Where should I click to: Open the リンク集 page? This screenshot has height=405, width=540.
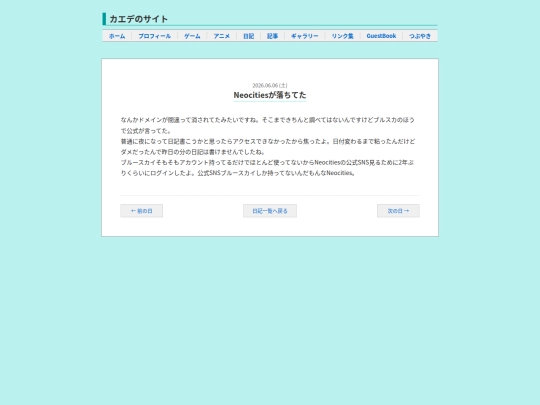pyautogui.click(x=343, y=36)
